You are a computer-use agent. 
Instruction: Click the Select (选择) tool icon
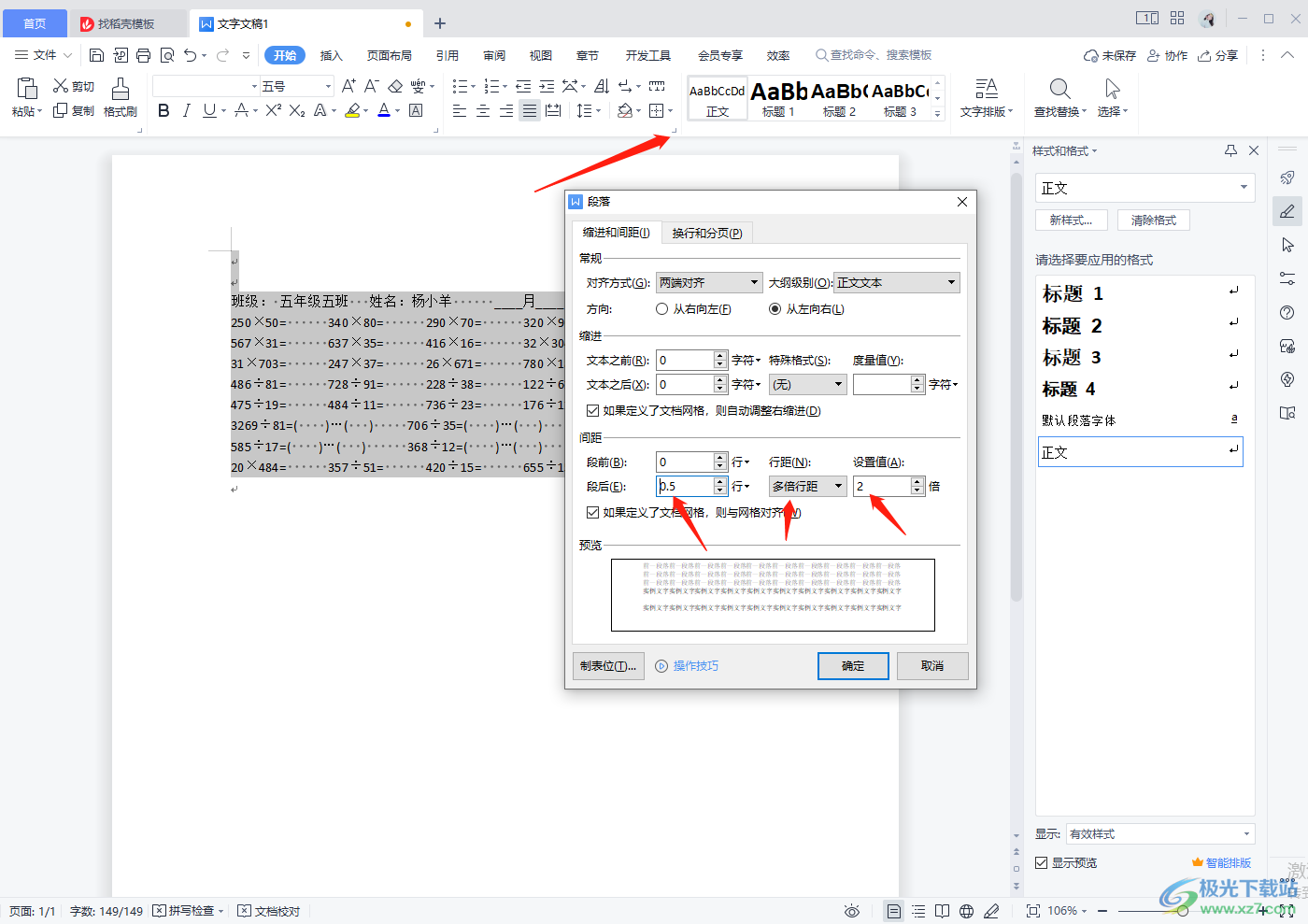tap(1112, 89)
